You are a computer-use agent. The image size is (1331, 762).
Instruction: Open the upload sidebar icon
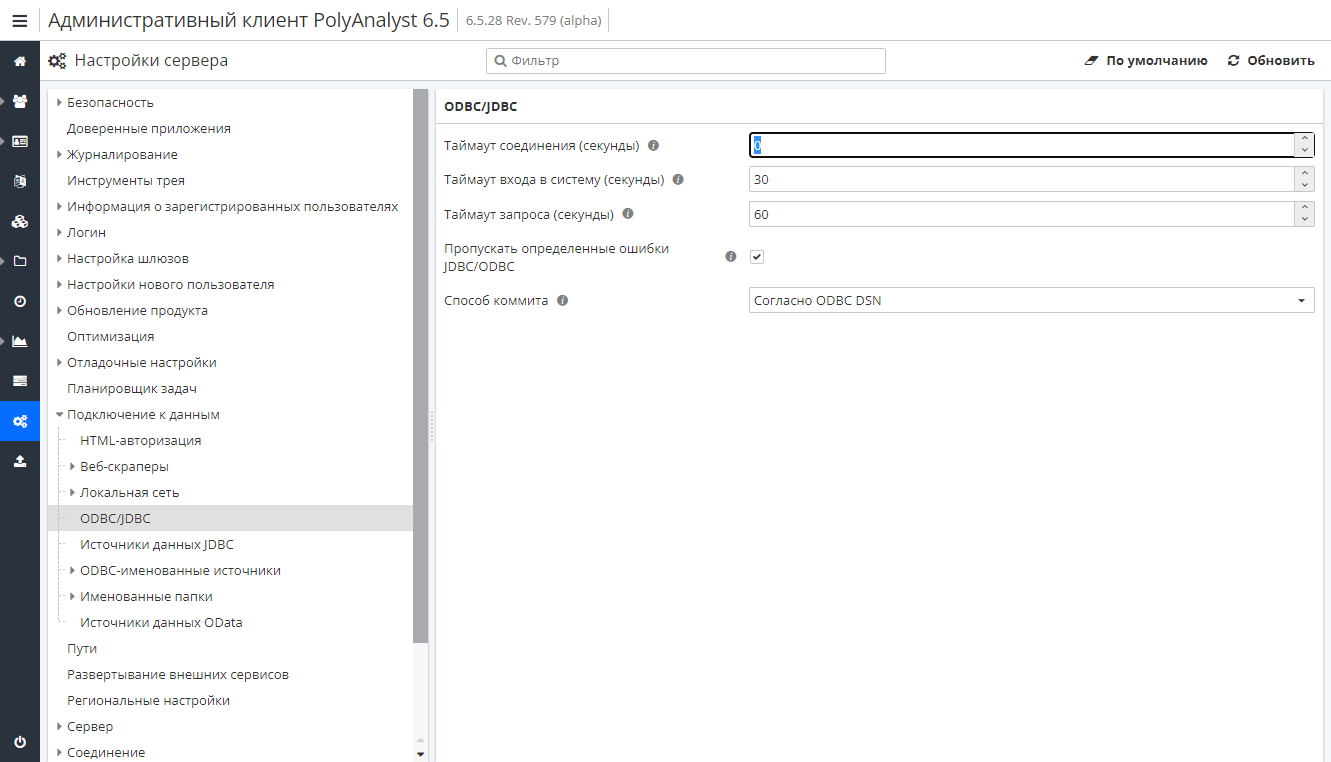20,461
